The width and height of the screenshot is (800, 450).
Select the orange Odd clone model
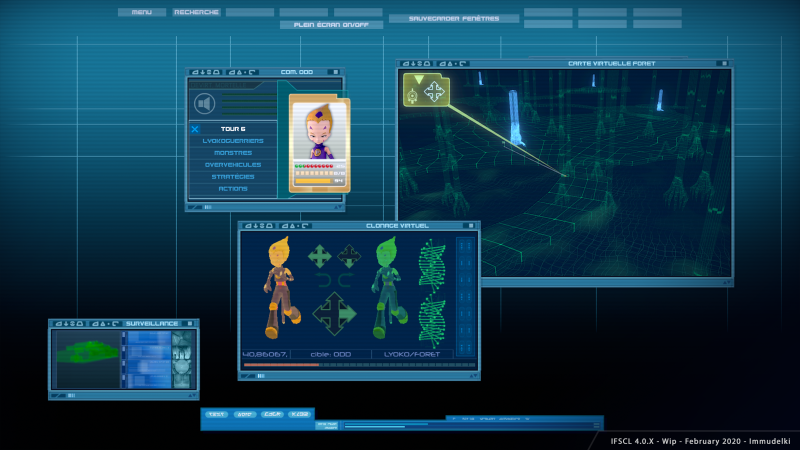(280, 288)
